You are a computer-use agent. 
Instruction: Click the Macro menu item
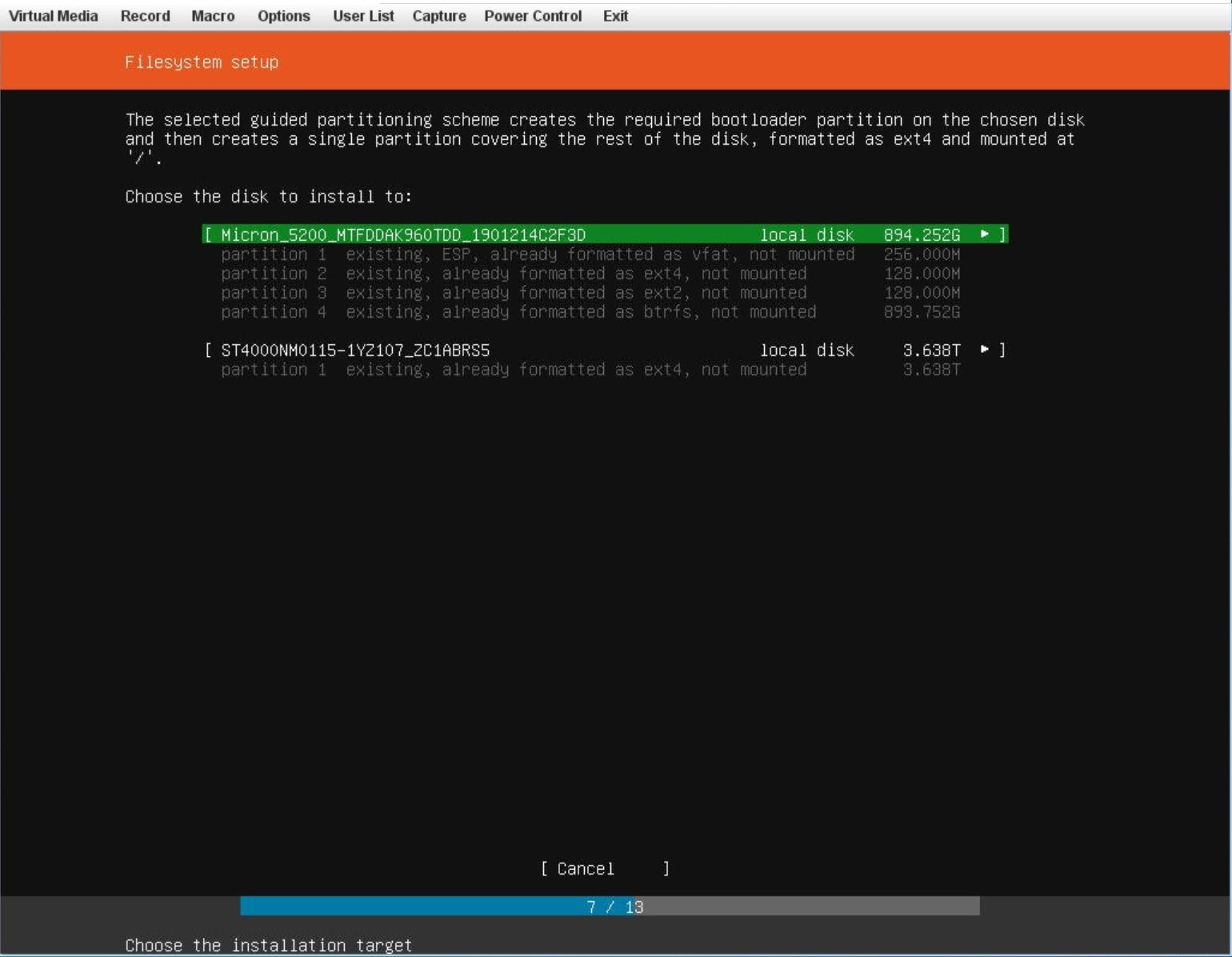[213, 16]
